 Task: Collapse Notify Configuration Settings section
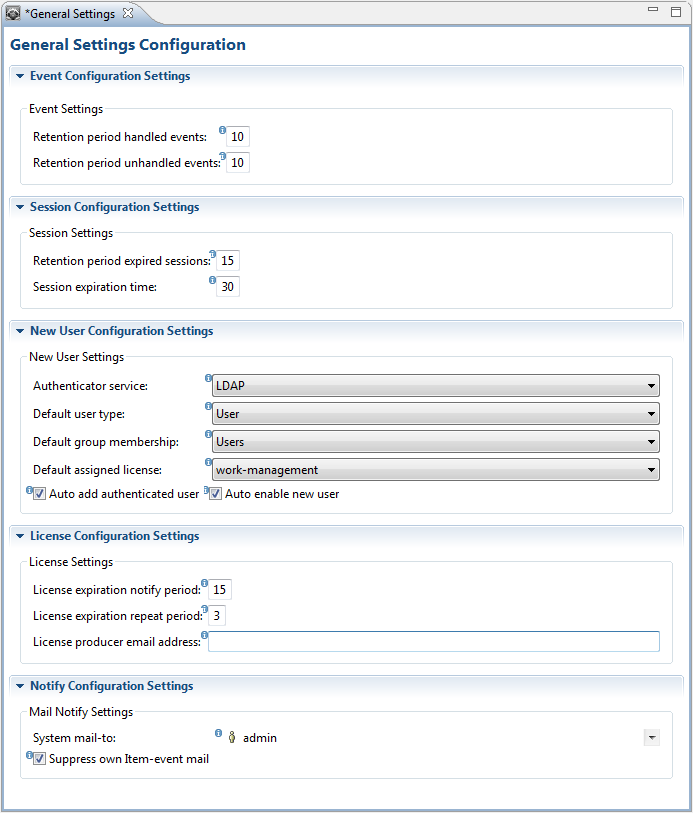point(19,686)
